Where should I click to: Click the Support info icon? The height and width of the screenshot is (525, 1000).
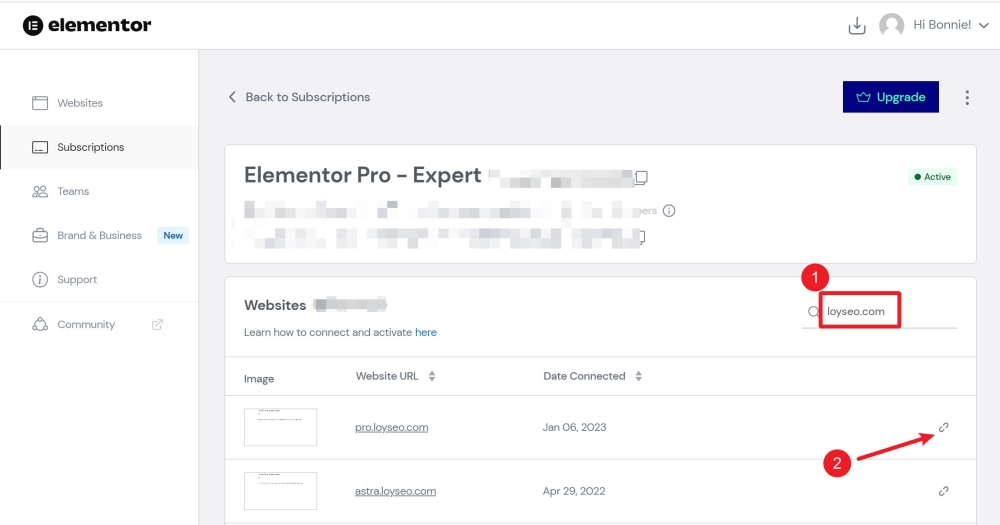40,279
